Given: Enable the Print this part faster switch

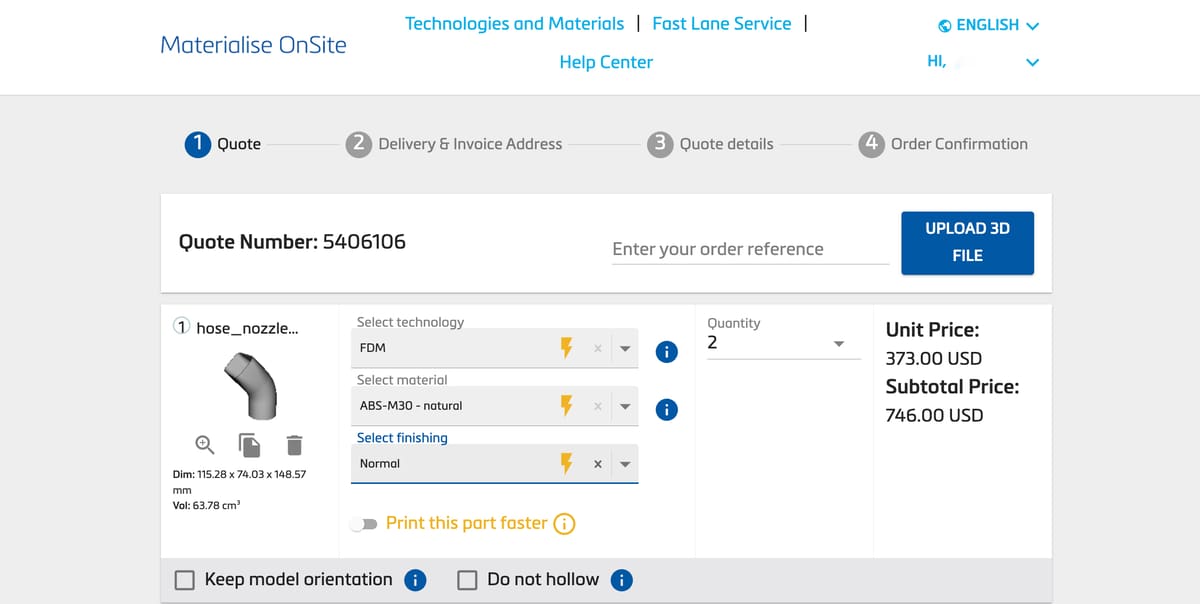Looking at the screenshot, I should (362, 524).
